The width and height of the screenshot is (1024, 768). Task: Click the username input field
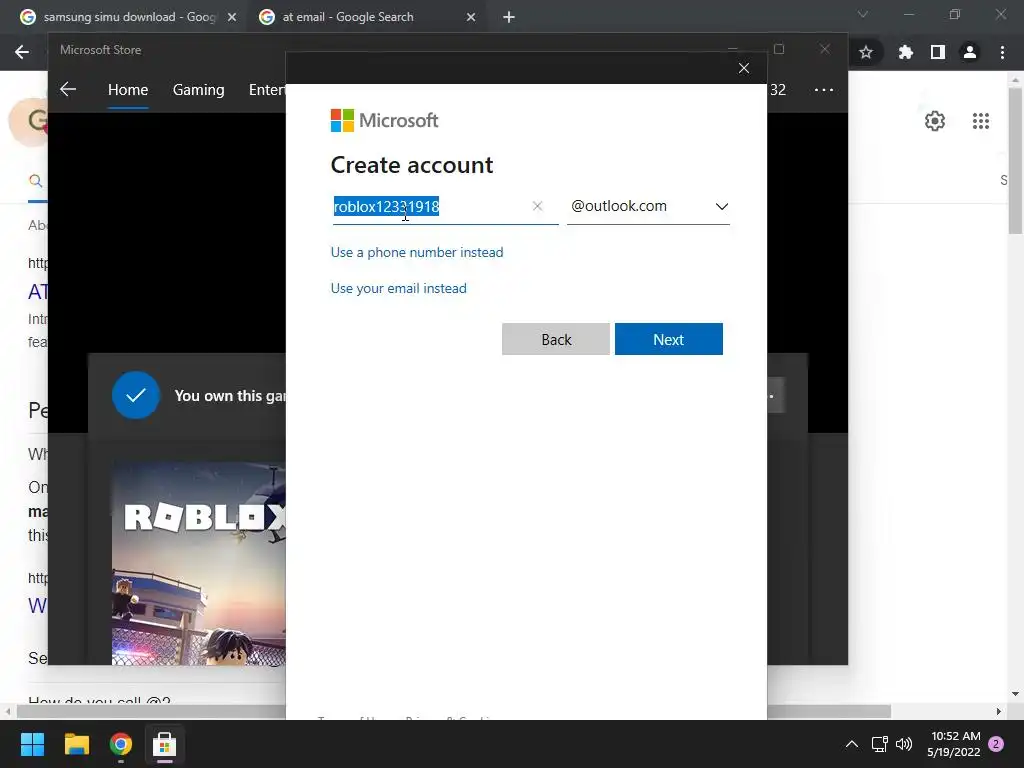[x=445, y=207]
